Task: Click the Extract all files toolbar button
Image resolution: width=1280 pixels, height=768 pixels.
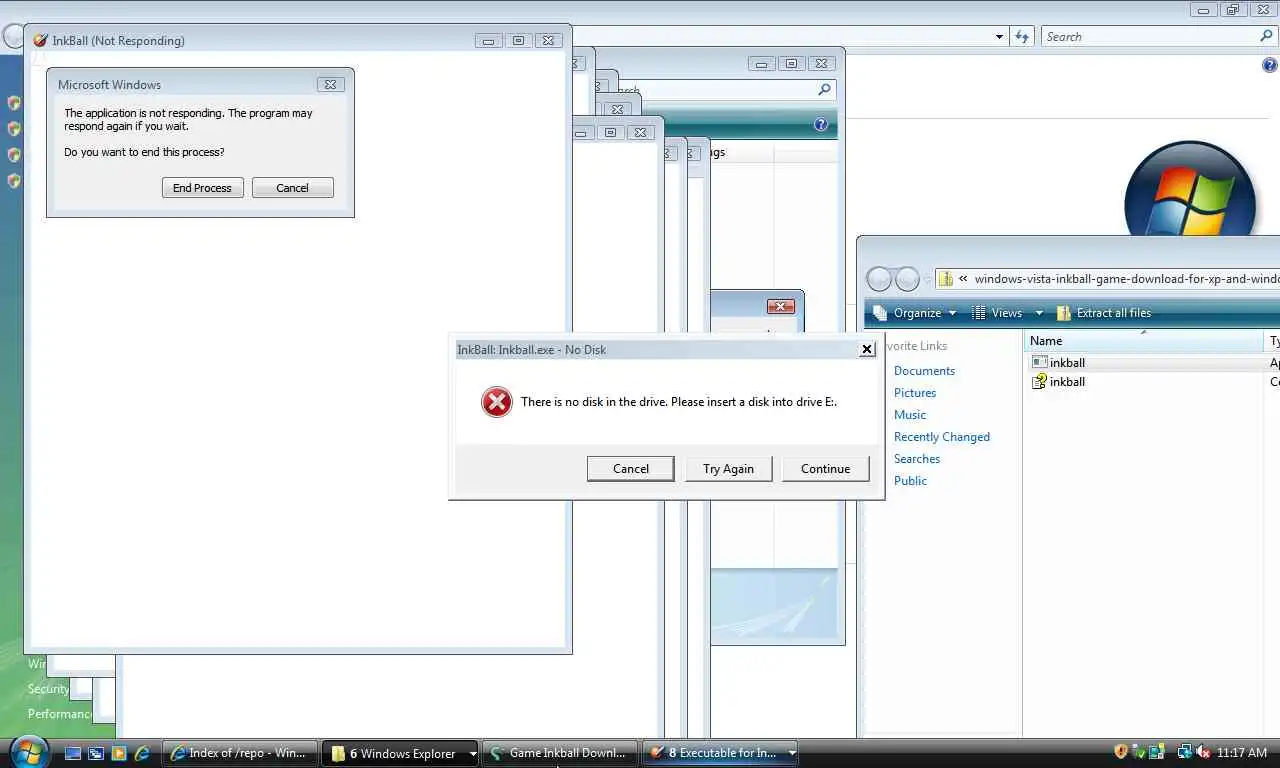Action: point(1104,313)
